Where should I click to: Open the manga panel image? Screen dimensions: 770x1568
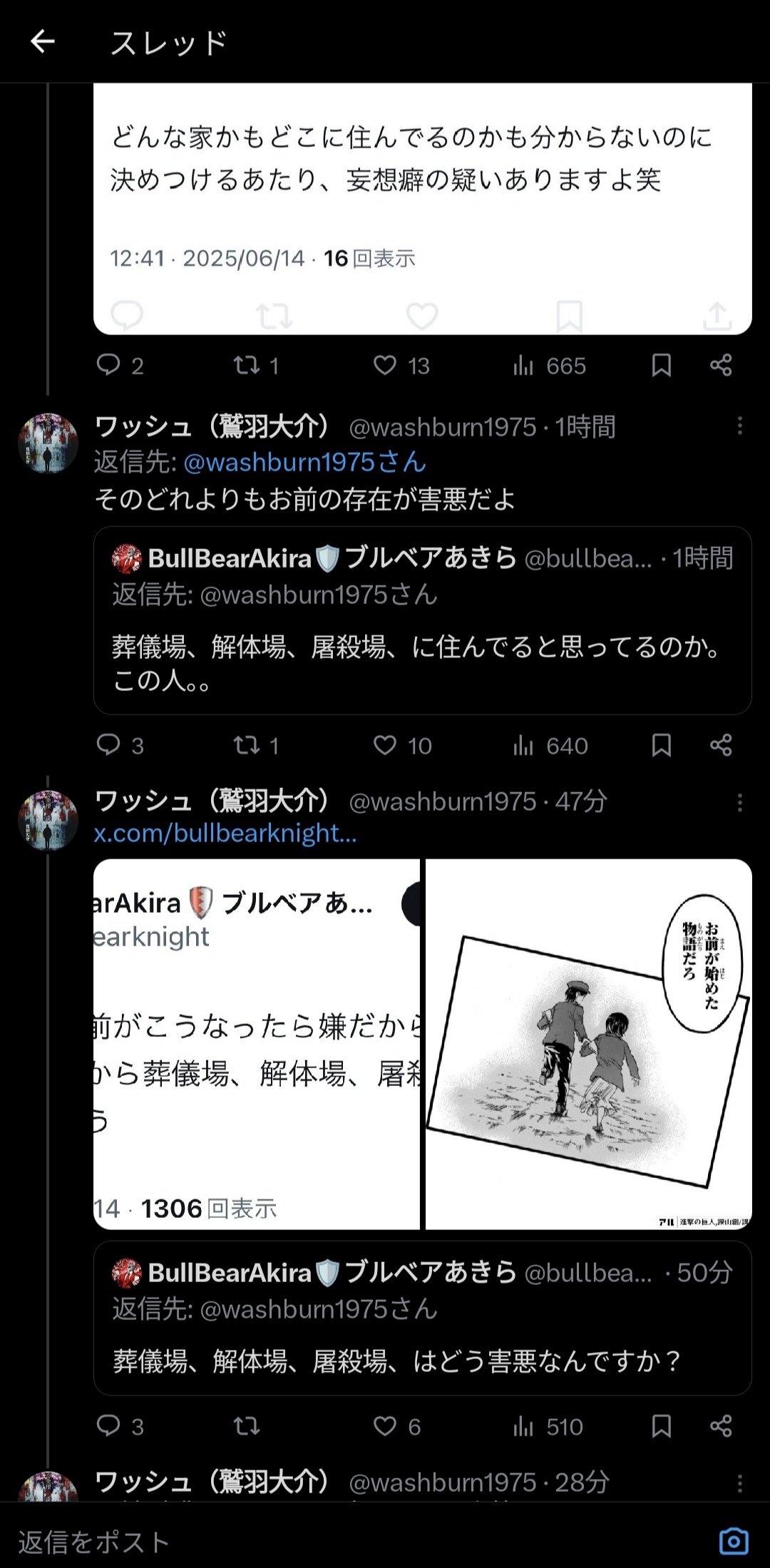(589, 1044)
